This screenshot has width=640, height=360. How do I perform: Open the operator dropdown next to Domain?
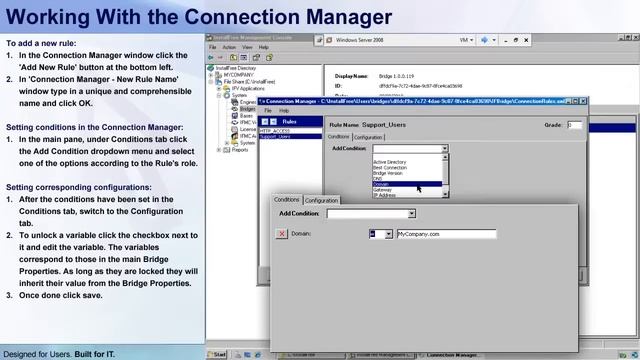point(388,234)
